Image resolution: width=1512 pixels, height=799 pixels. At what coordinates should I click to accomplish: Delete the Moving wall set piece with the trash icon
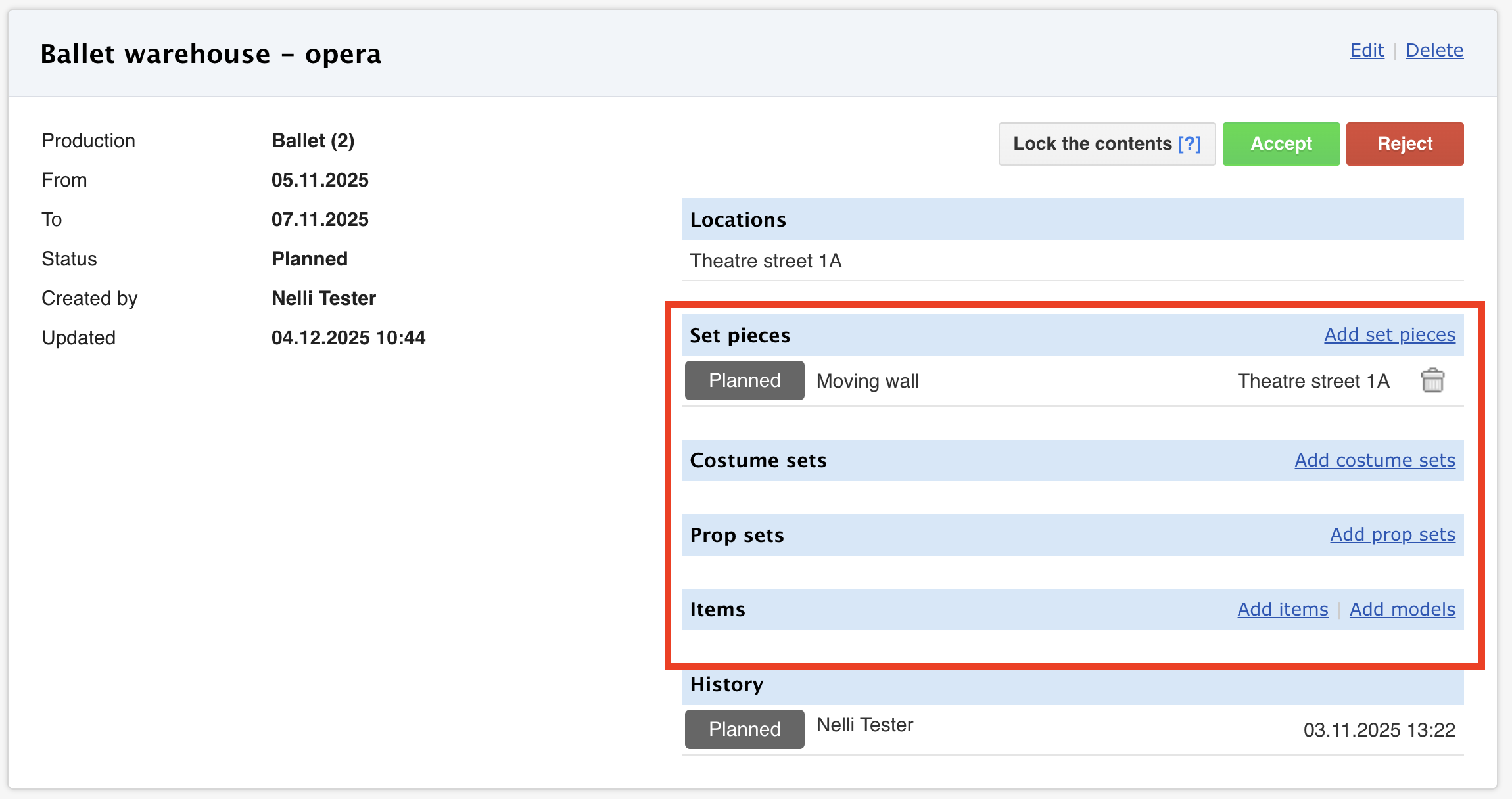coord(1432,381)
